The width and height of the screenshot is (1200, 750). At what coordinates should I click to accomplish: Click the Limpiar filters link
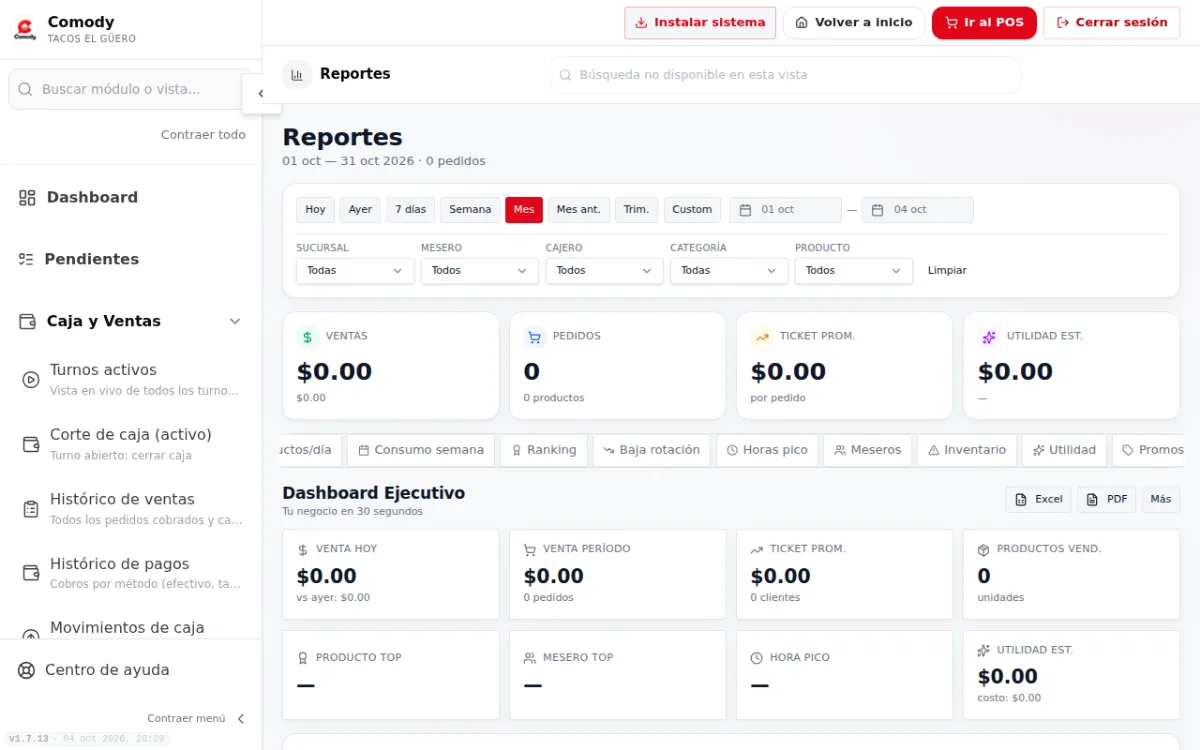coord(947,271)
